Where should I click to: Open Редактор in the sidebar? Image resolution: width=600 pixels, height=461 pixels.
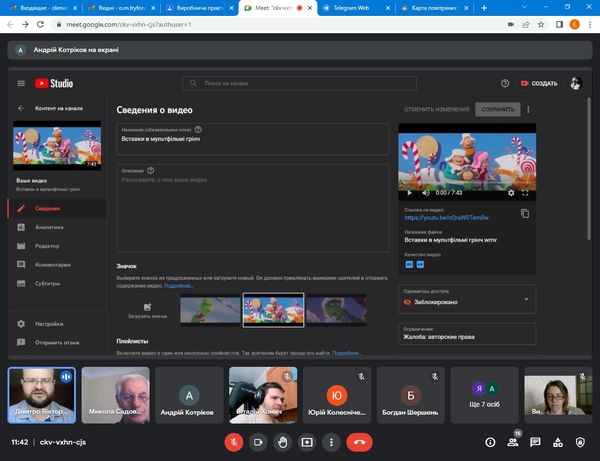[57, 246]
